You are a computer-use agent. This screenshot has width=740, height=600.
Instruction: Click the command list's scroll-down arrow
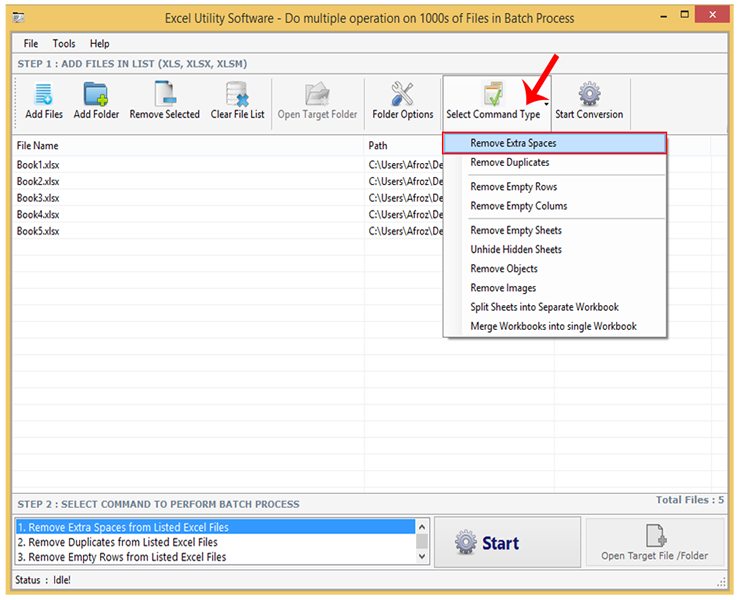click(x=422, y=557)
